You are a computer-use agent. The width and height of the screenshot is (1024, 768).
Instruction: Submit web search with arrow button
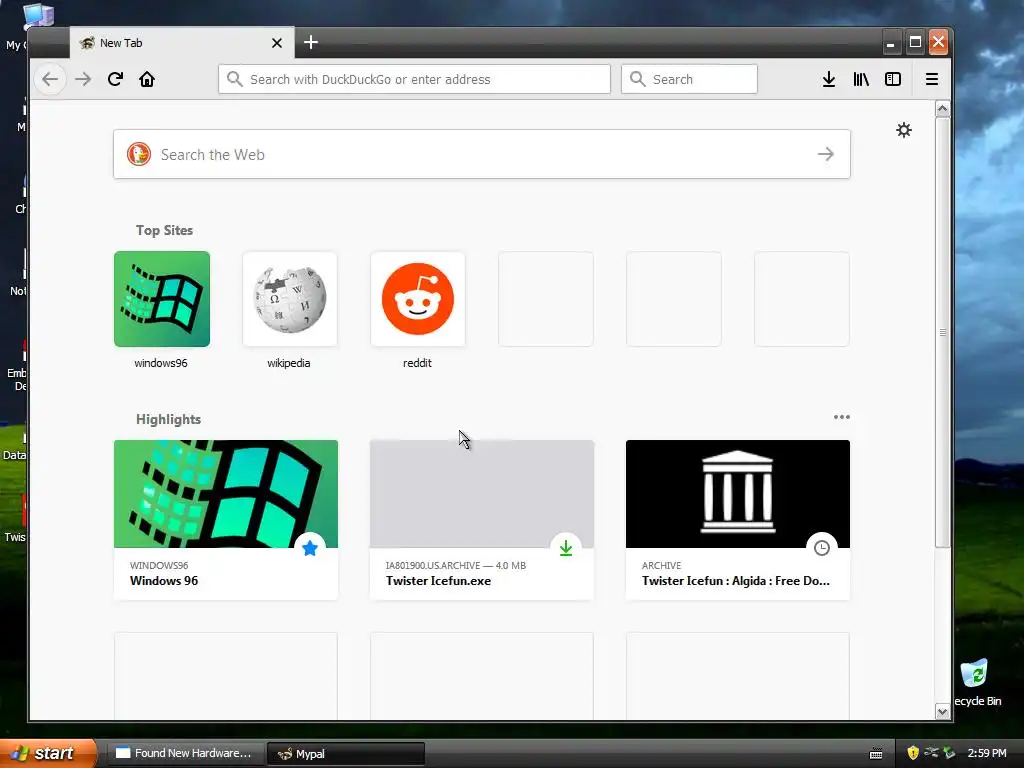coord(825,154)
